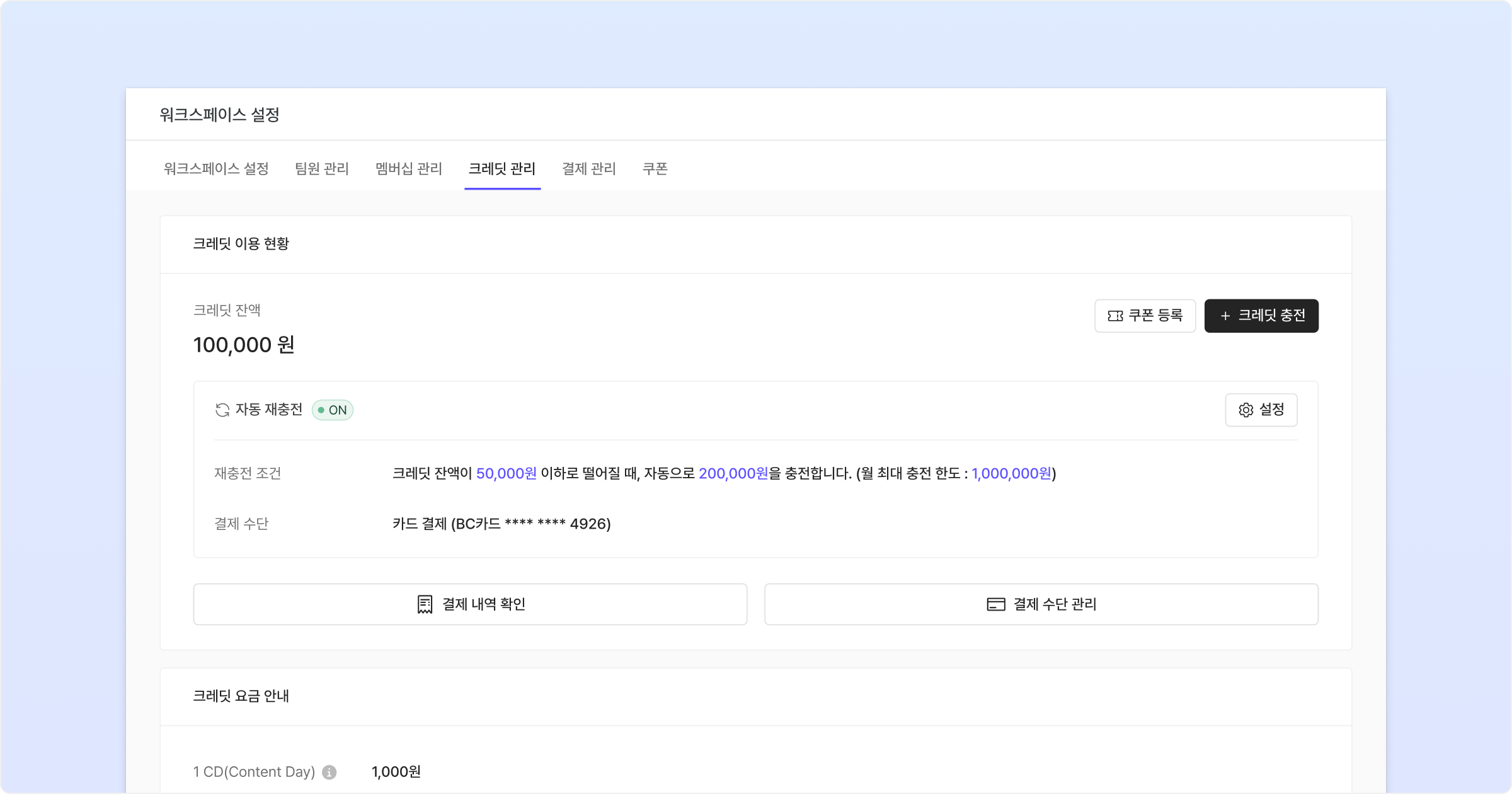Viewport: 1512px width, 794px height.
Task: Select the 크레딧 관리 tab
Action: click(x=502, y=169)
